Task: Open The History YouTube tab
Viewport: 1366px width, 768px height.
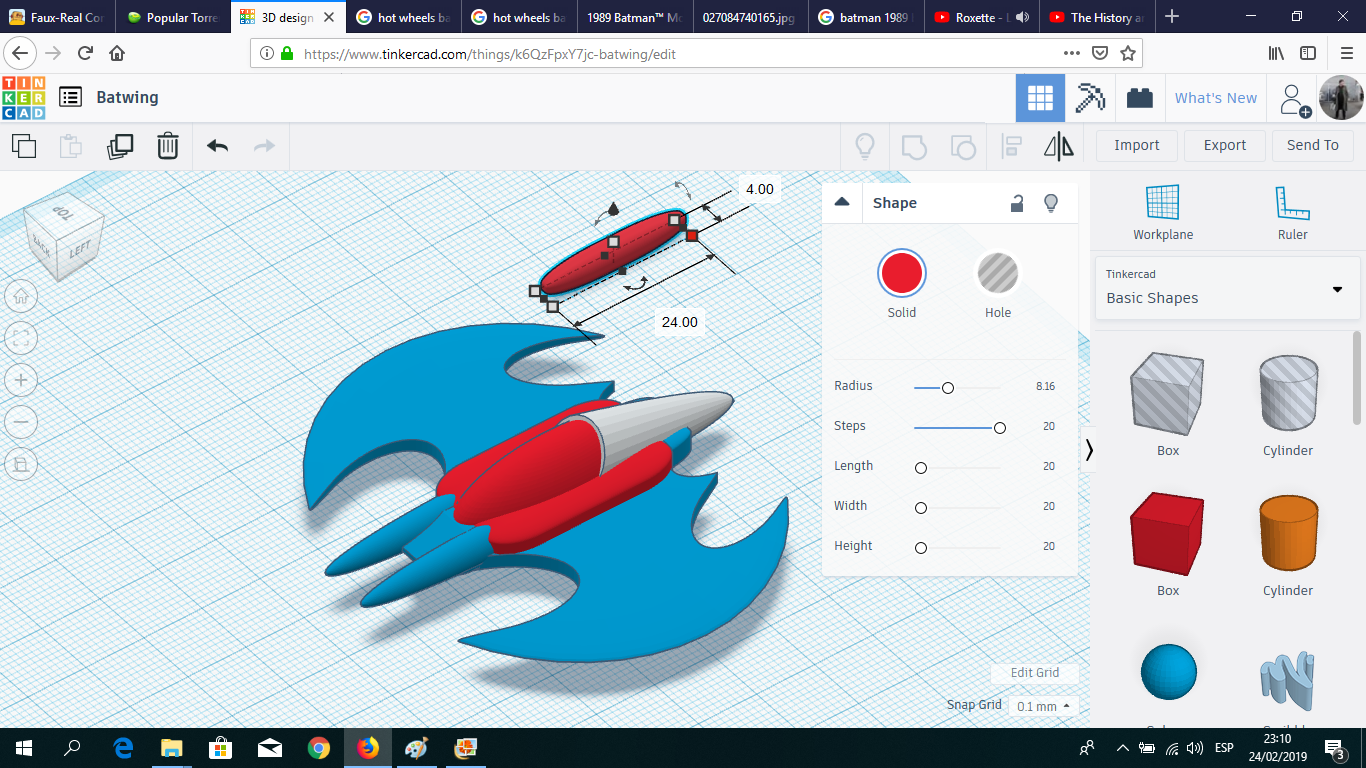Action: click(1096, 17)
